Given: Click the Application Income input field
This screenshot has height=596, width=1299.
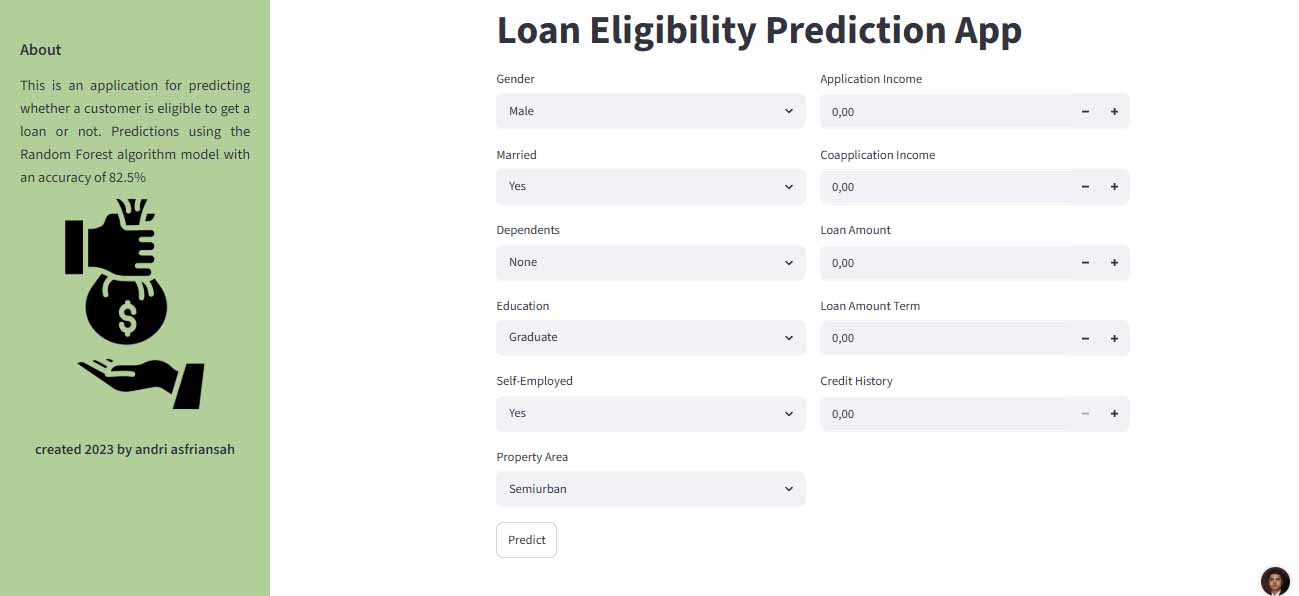Looking at the screenshot, I should (945, 111).
